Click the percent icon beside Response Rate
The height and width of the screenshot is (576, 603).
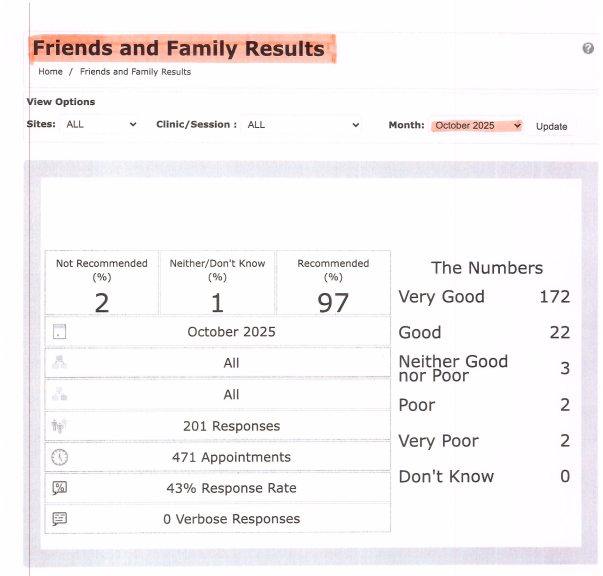click(x=59, y=488)
